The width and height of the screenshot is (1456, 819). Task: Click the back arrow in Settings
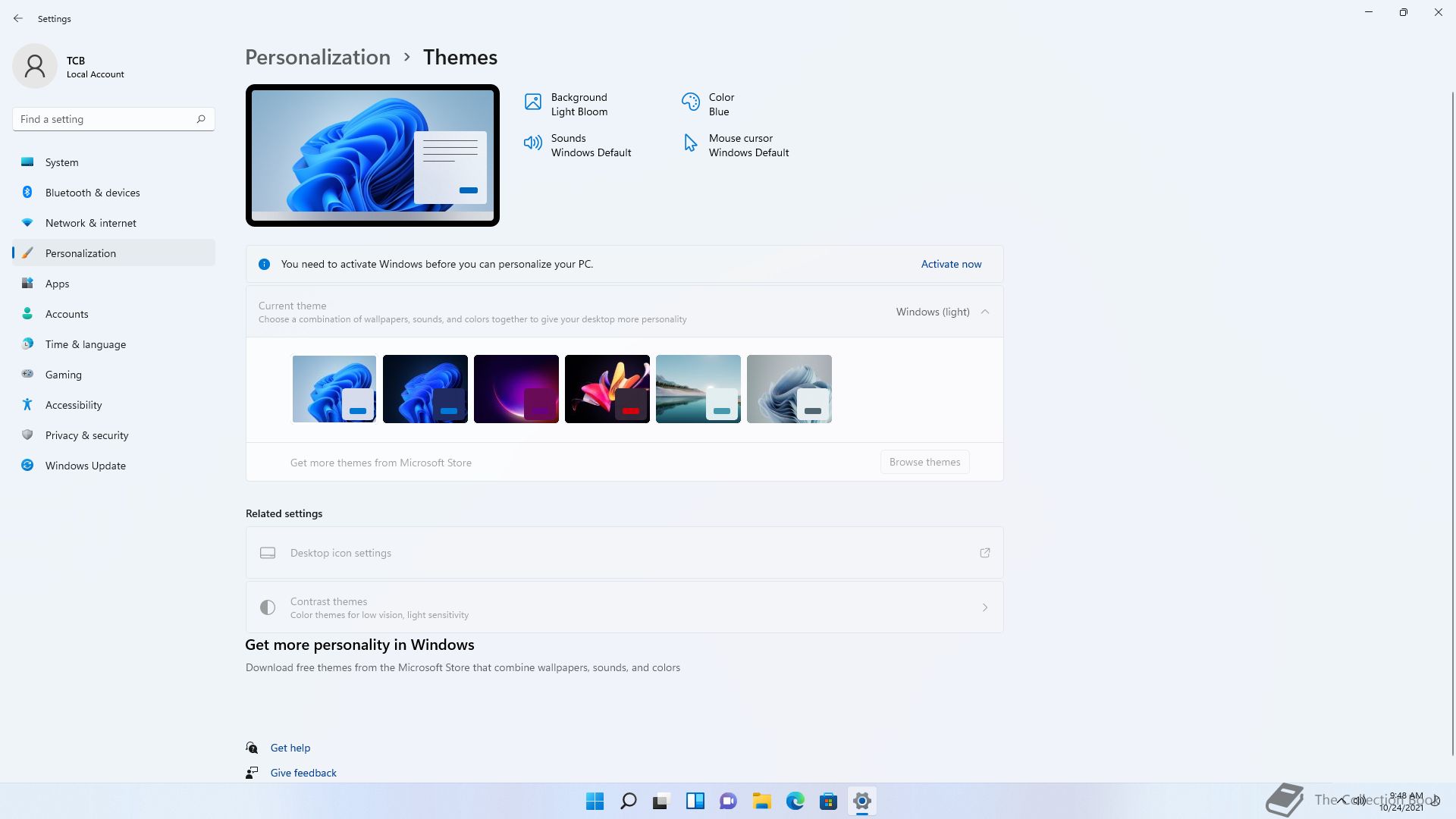[x=18, y=18]
